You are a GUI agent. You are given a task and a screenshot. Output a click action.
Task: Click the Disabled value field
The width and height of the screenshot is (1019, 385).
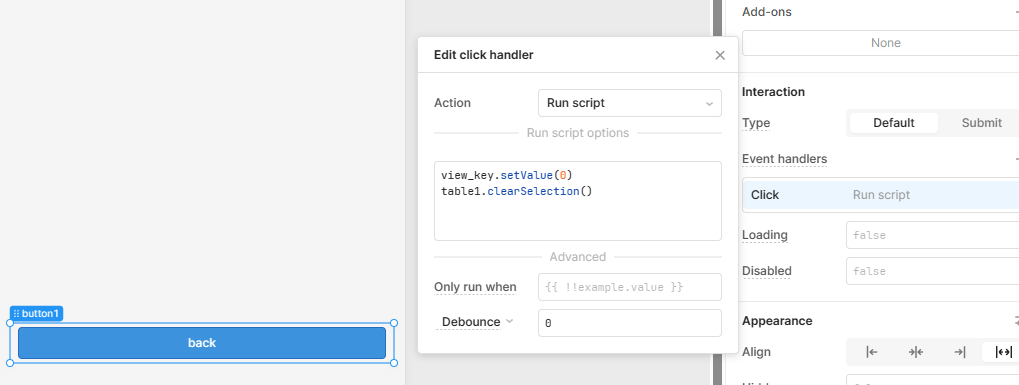point(933,271)
